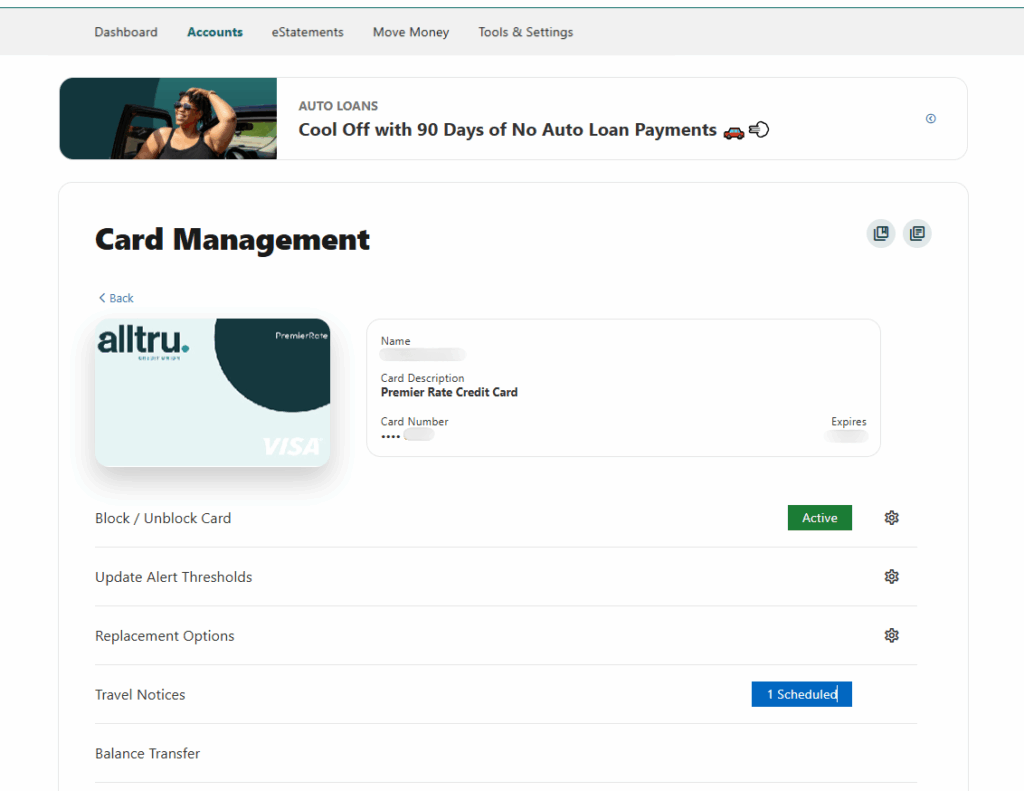Open the gear icon next to Replacement Options

(891, 635)
